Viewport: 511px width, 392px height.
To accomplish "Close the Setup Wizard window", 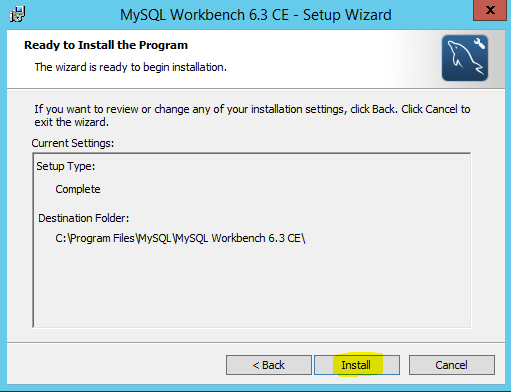I will [x=490, y=10].
